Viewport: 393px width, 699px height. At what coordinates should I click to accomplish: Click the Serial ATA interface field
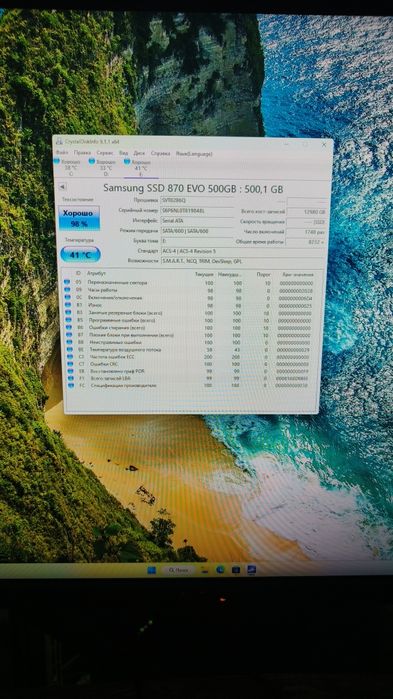(x=197, y=221)
